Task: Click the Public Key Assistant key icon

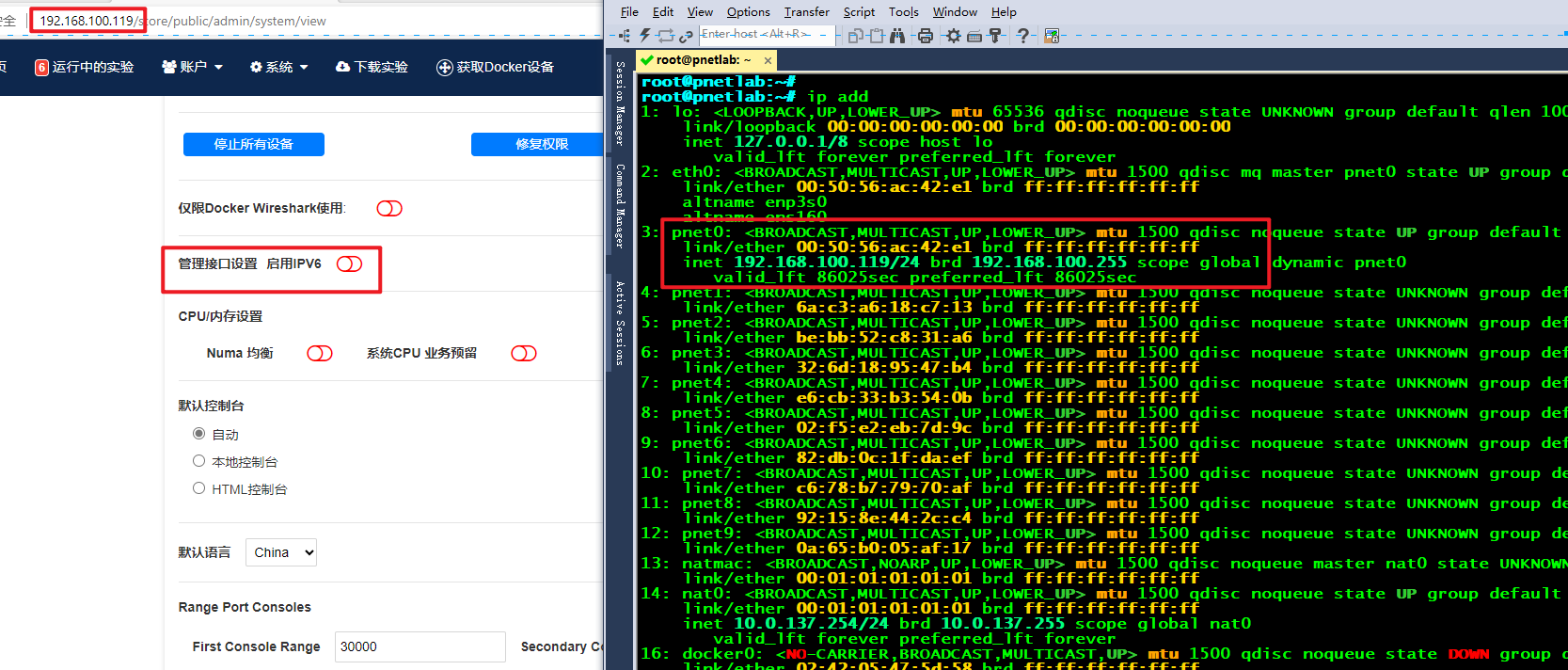Action: (995, 36)
